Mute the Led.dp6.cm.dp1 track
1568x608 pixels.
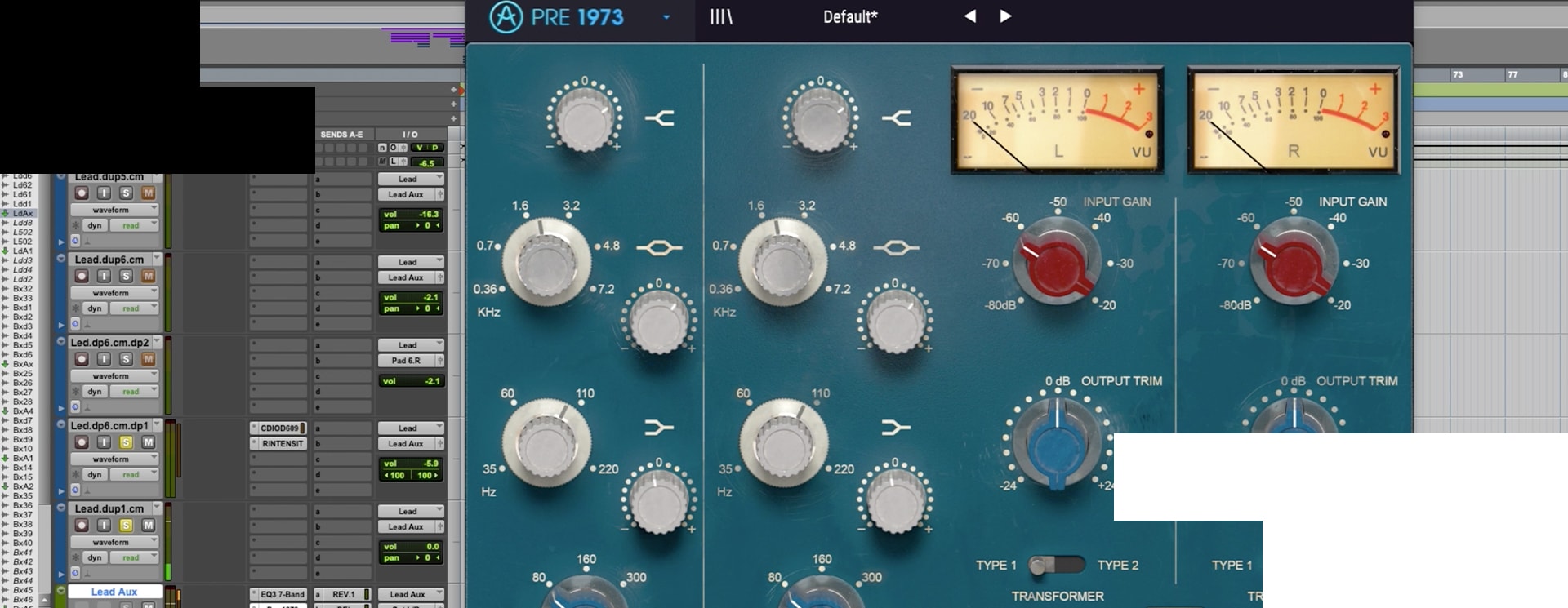(x=148, y=442)
